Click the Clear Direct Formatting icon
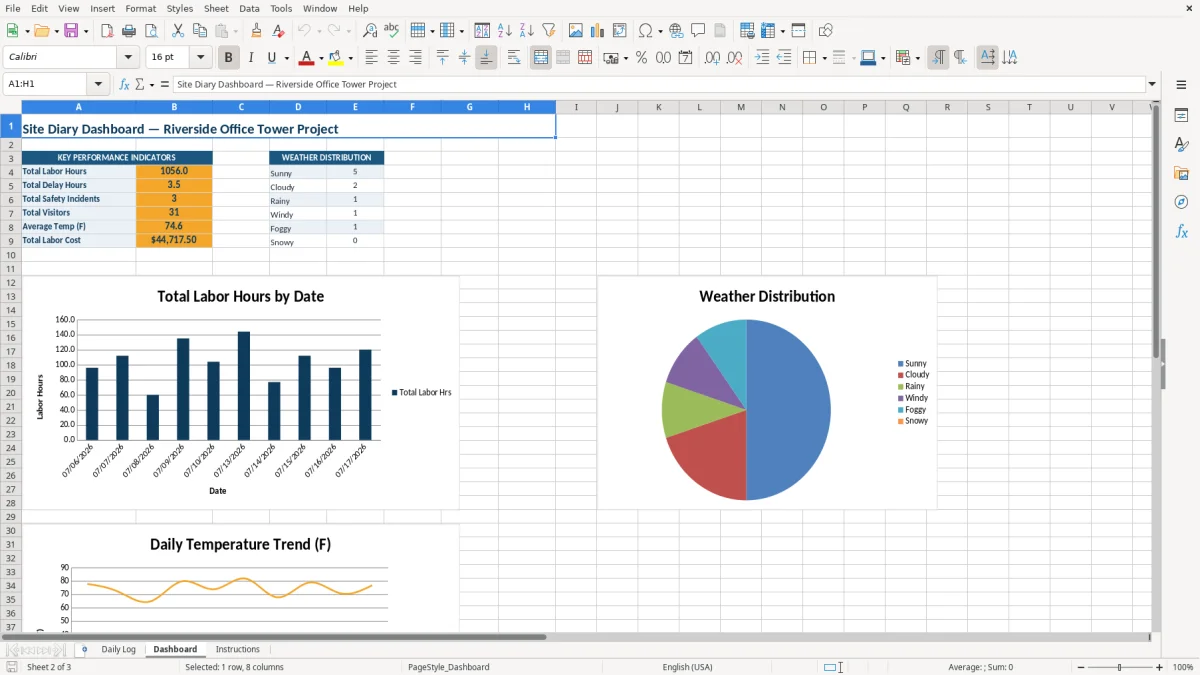 pos(278,31)
